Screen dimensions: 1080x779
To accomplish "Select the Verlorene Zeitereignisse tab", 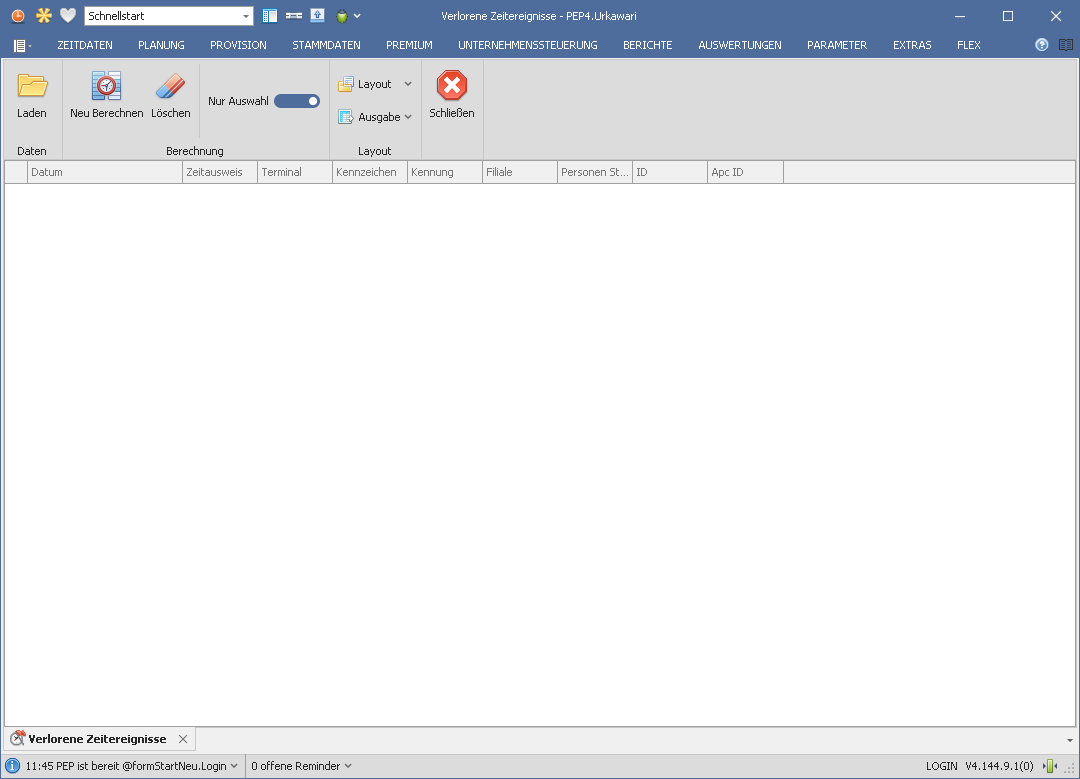I will [x=97, y=739].
